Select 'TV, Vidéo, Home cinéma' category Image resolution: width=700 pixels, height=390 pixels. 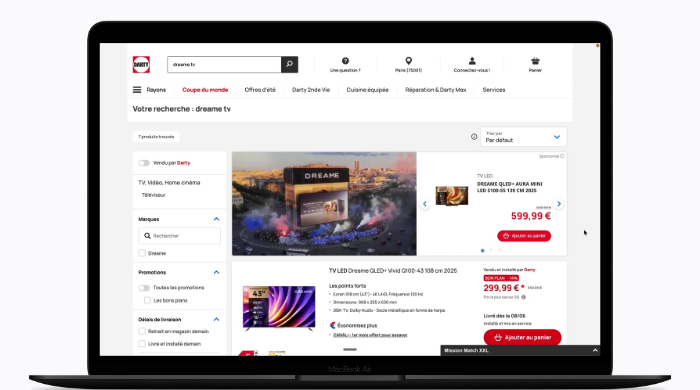(x=169, y=183)
